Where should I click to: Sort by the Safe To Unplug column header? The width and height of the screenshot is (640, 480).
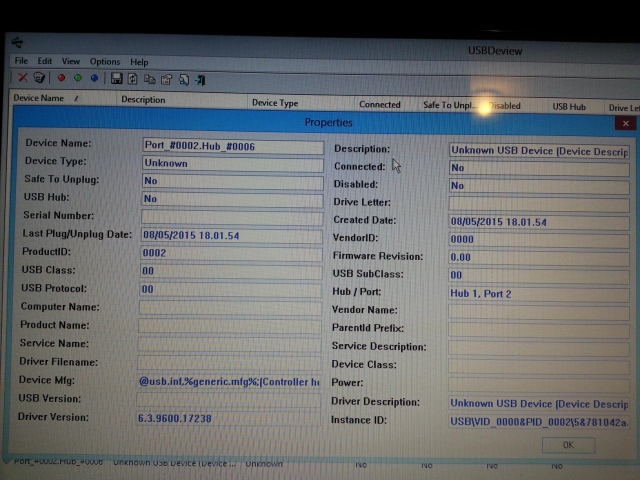[450, 105]
